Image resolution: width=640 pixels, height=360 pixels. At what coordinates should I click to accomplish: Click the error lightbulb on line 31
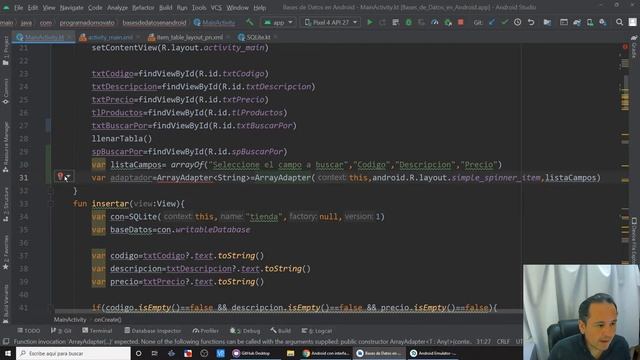(60, 177)
